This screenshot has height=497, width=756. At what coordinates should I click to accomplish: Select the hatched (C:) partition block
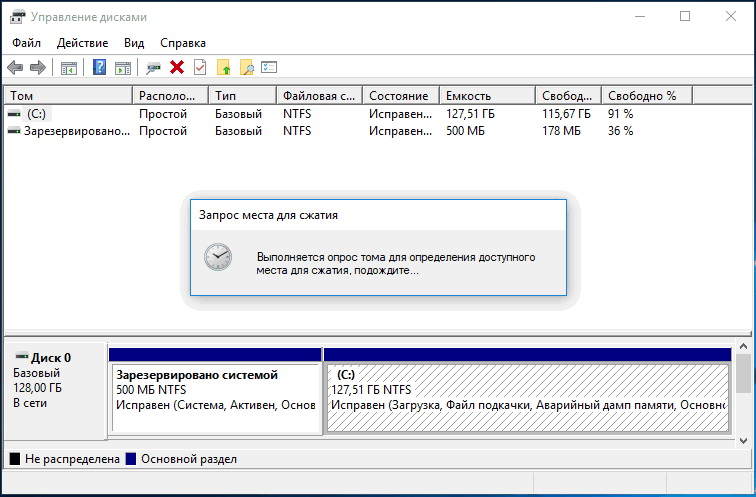coord(527,391)
